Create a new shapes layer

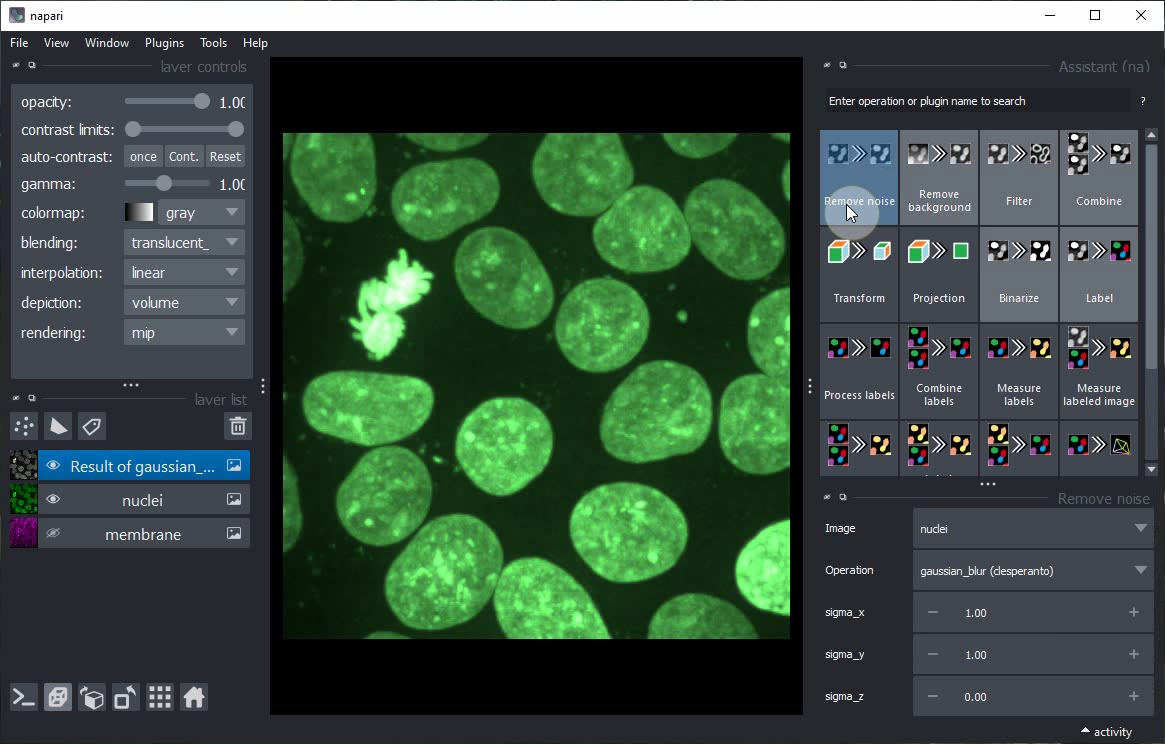pyautogui.click(x=58, y=427)
